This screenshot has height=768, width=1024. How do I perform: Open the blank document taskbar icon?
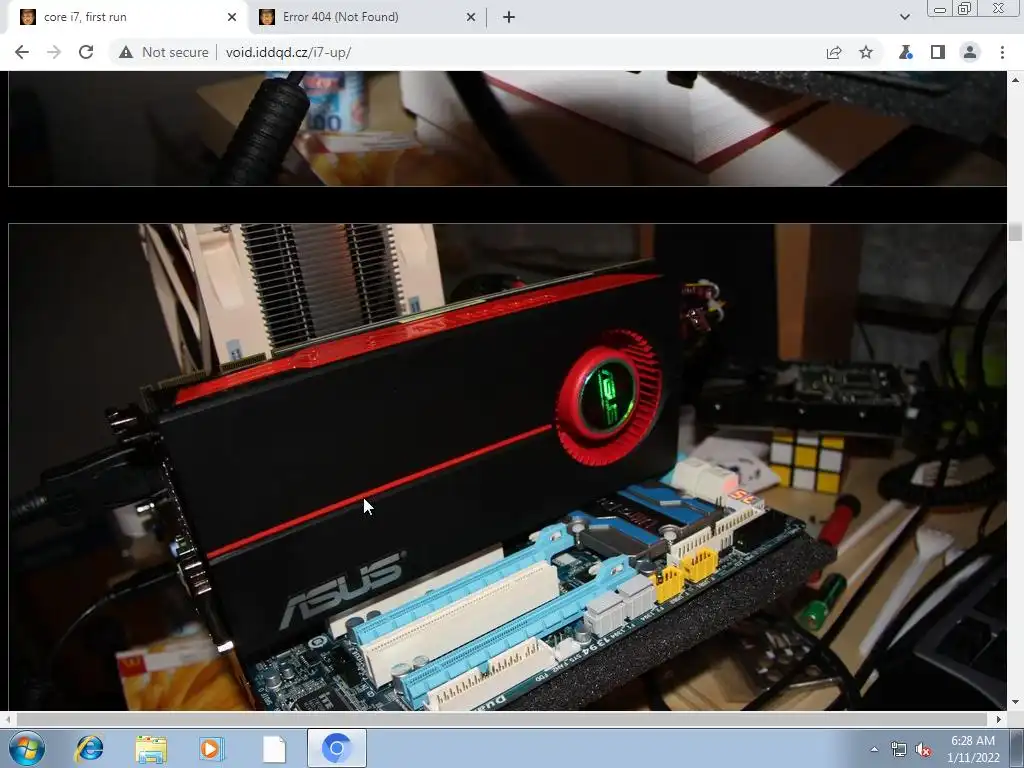(x=274, y=748)
